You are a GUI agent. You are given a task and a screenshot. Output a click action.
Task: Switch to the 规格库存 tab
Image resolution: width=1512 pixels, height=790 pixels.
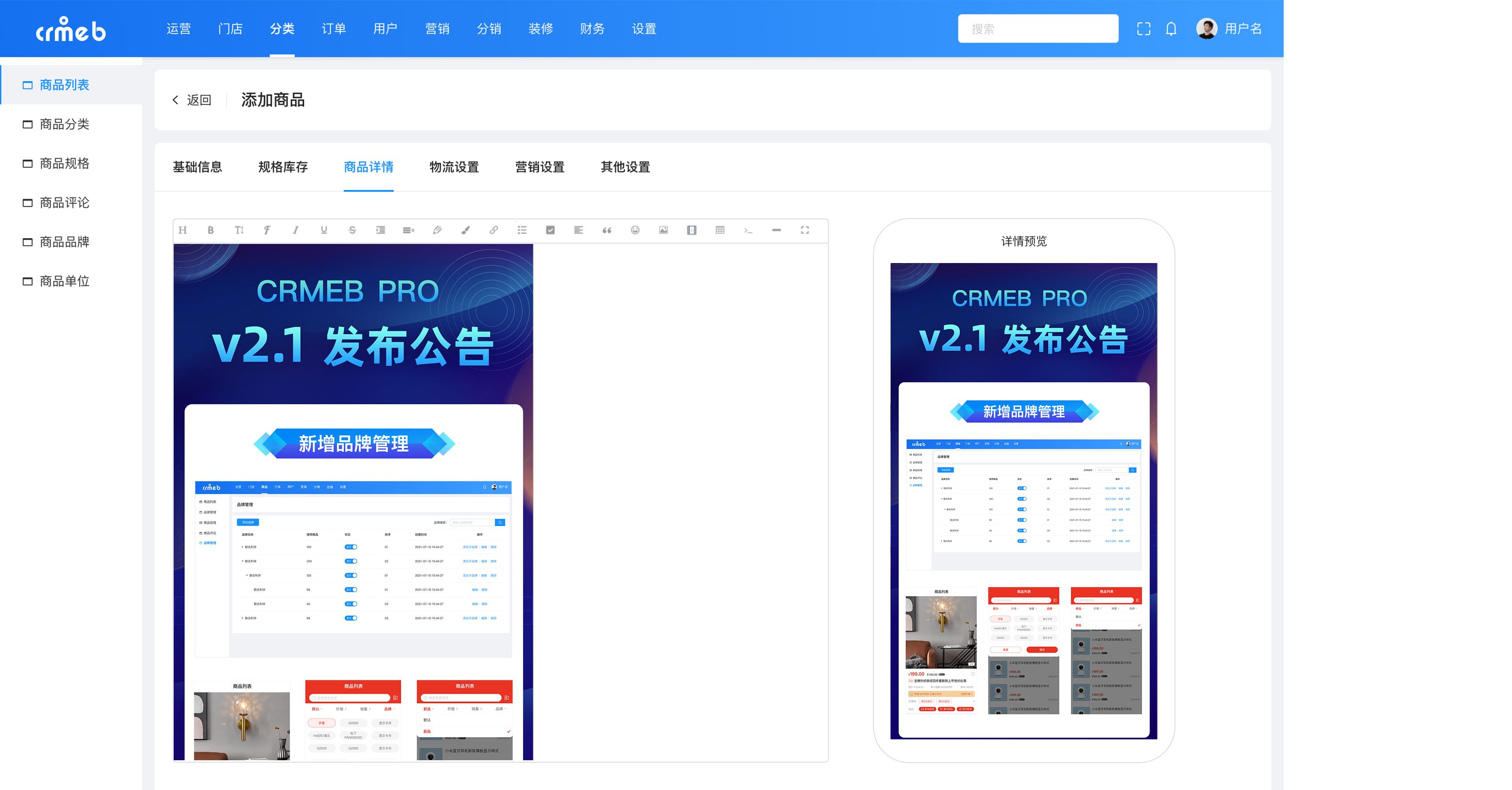(283, 167)
